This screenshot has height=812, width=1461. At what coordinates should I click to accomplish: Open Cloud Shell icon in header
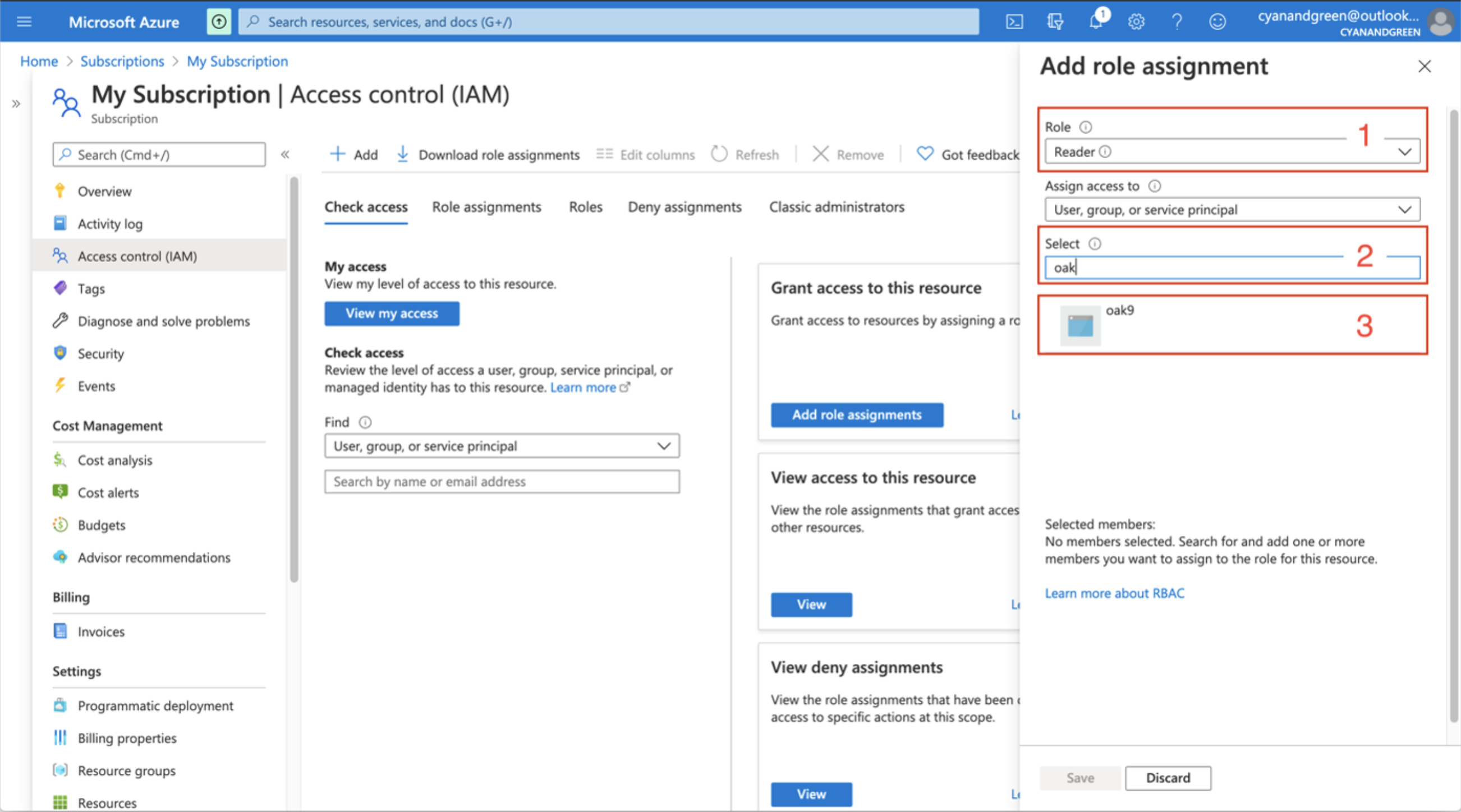click(1014, 21)
